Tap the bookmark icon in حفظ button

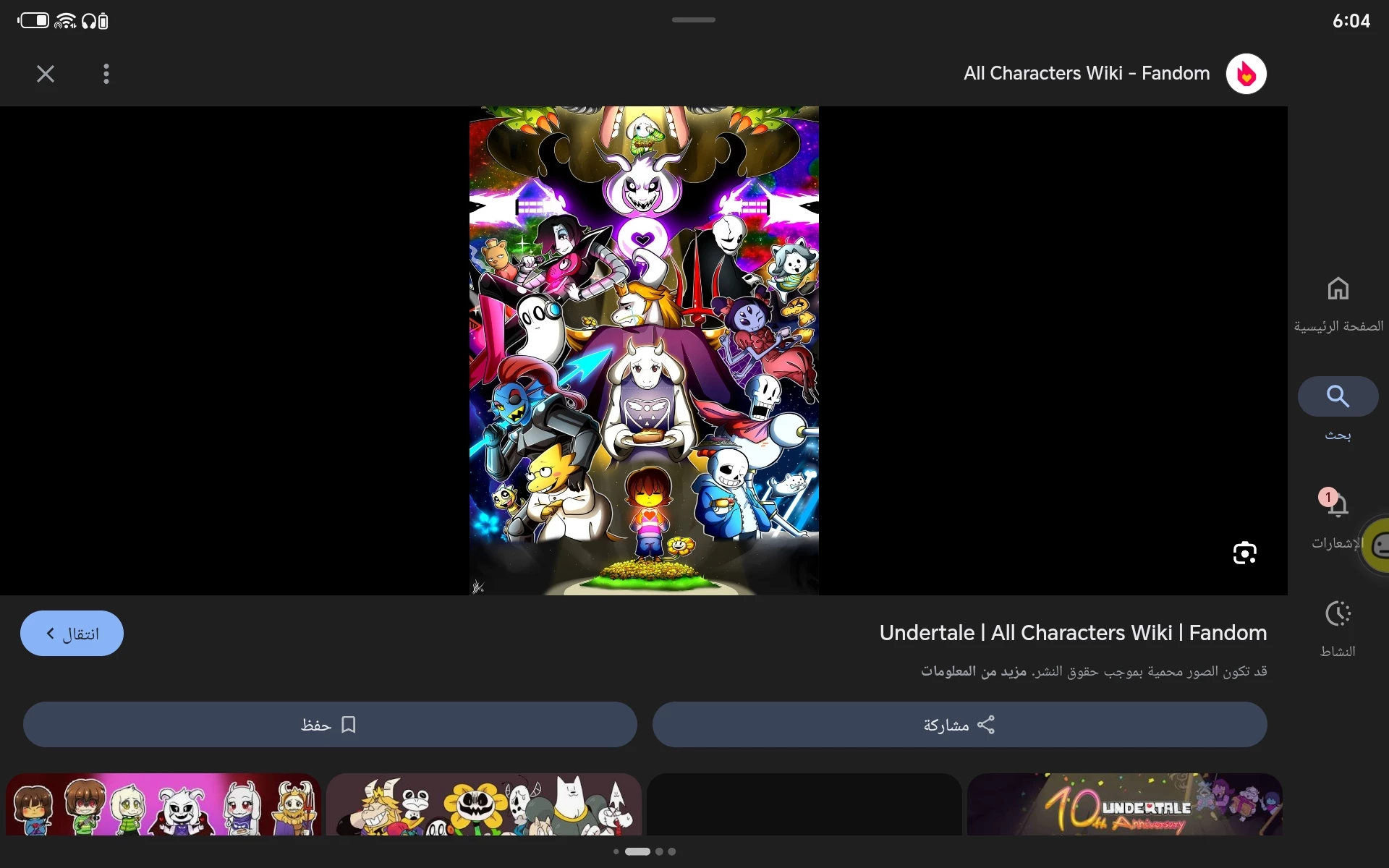tap(349, 725)
